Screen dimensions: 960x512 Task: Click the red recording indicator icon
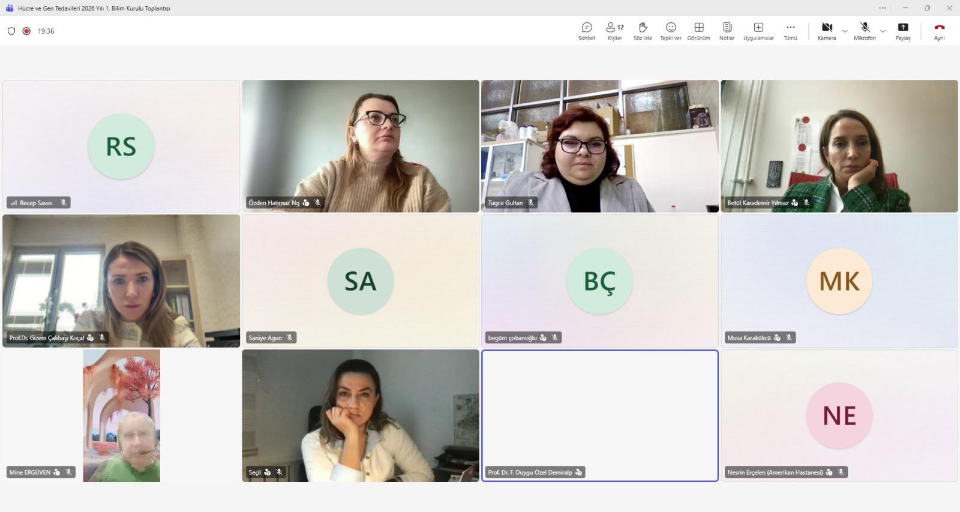click(26, 31)
